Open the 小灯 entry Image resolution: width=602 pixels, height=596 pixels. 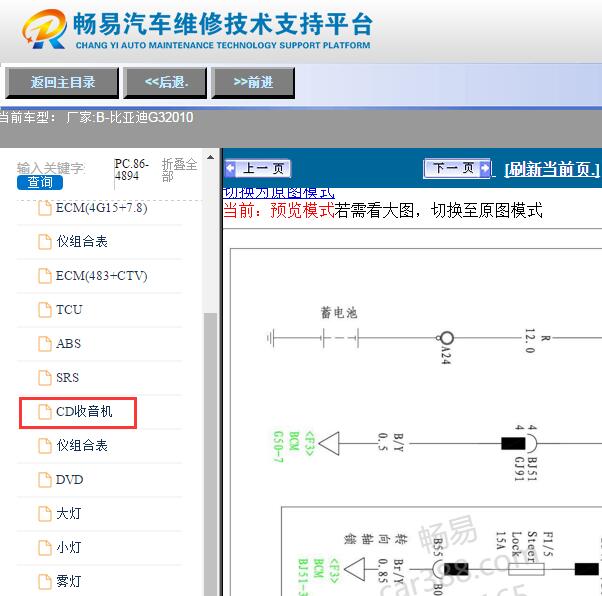pos(68,547)
